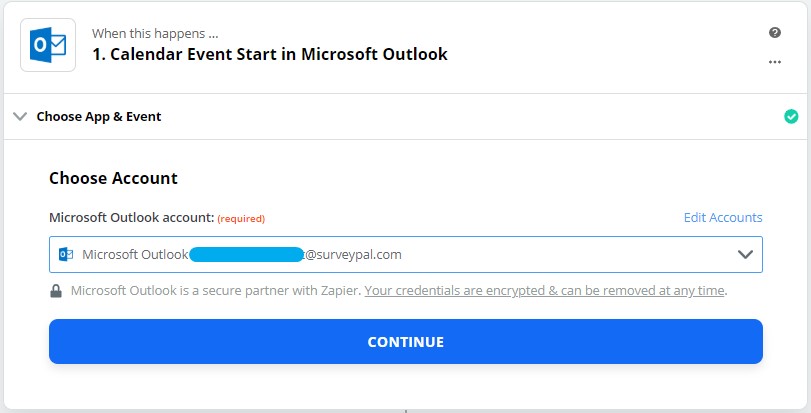The image size is (811, 413).
Task: Click the blue CONTINUE button
Action: coord(406,341)
